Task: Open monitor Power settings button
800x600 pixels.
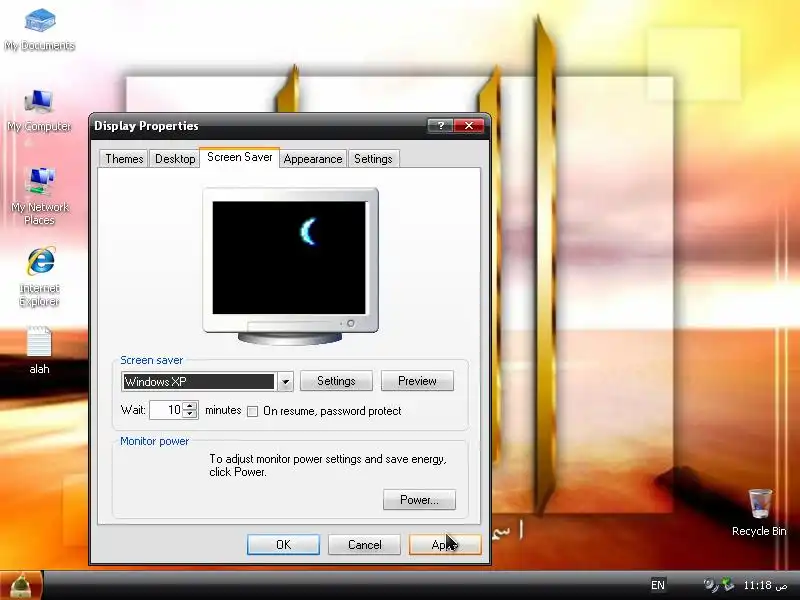Action: (419, 499)
